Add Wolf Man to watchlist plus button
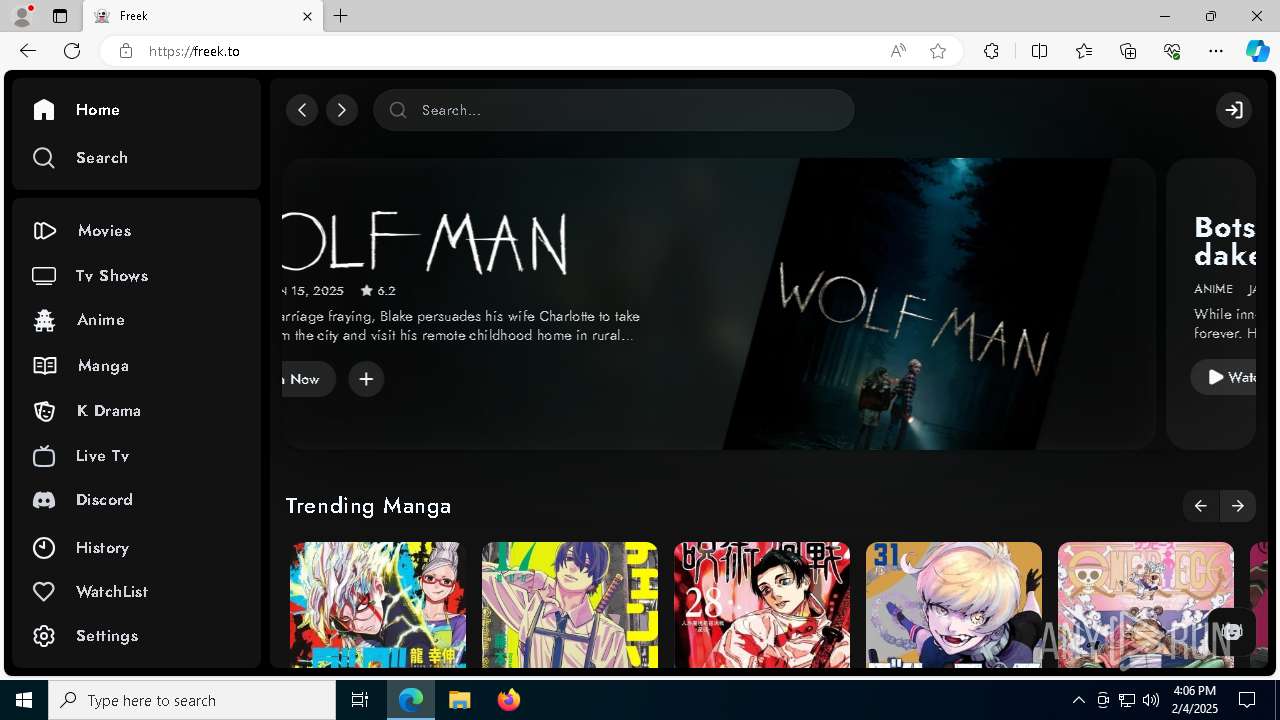The height and width of the screenshot is (720, 1280). 366,379
